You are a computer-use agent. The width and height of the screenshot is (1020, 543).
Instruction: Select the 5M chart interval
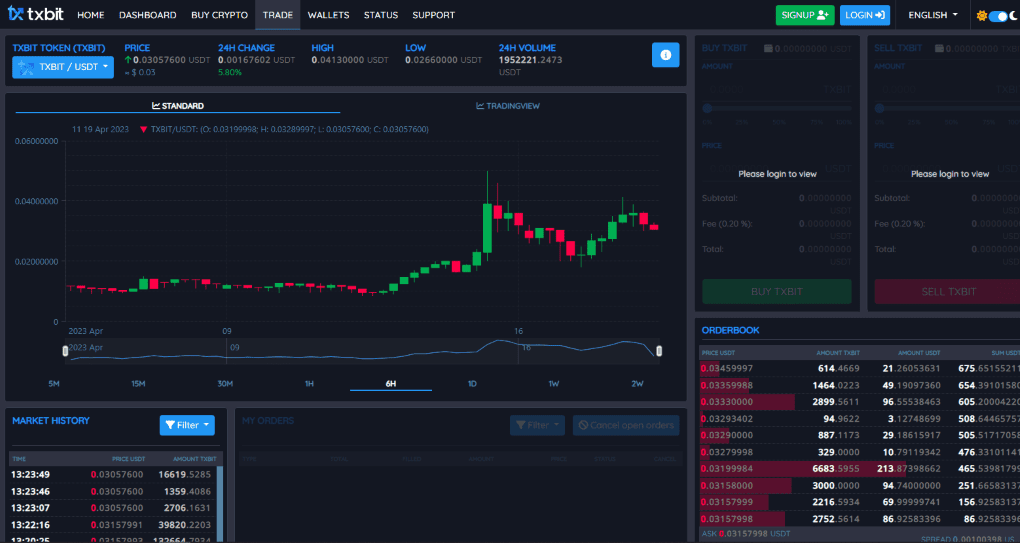pyautogui.click(x=54, y=384)
